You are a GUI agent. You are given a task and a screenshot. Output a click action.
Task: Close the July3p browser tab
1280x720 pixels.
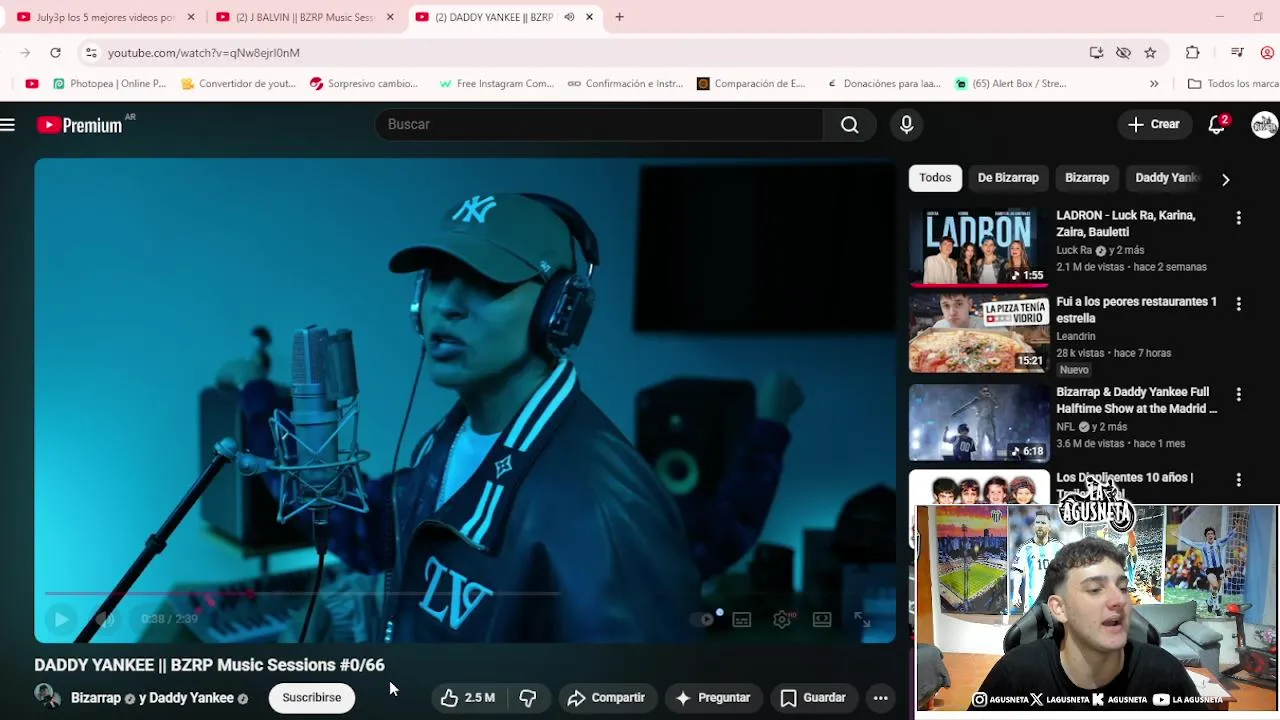tap(191, 17)
